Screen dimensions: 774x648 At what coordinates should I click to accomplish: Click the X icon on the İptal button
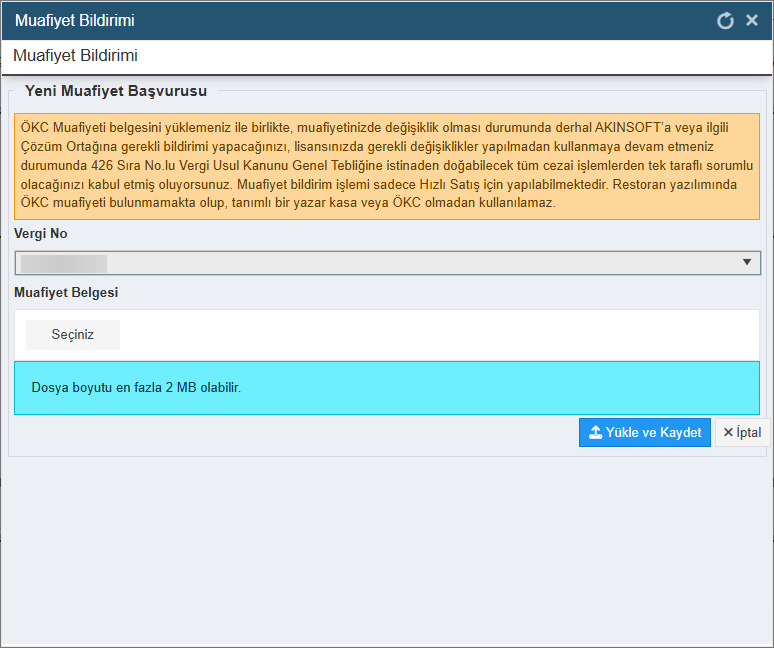[x=728, y=432]
